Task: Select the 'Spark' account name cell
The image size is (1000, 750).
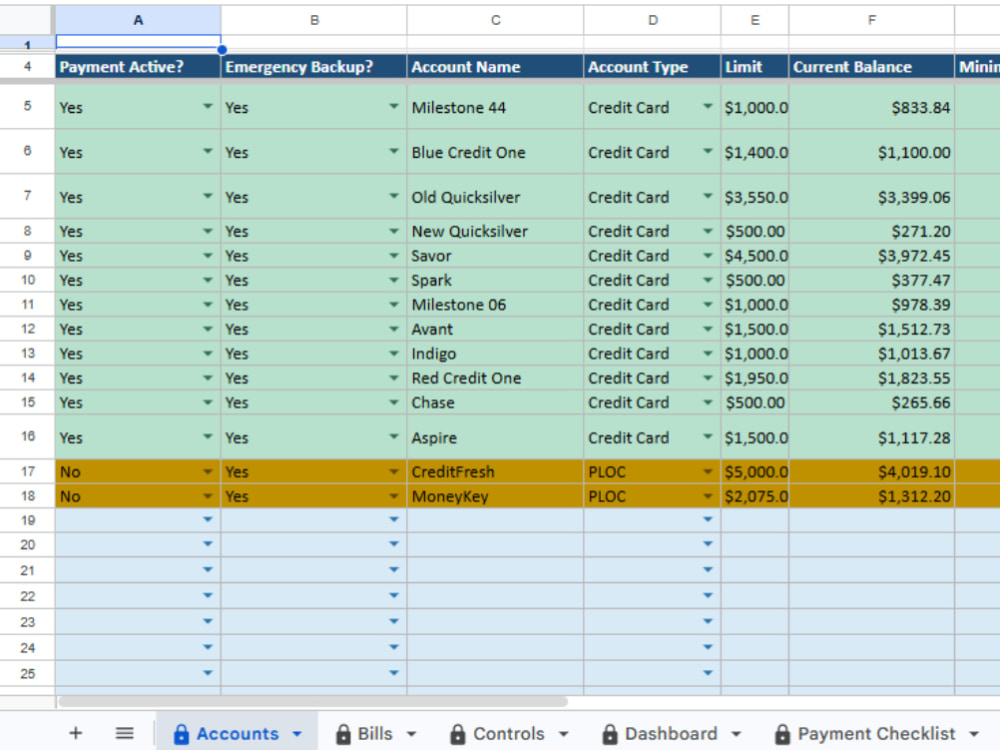Action: coord(495,280)
